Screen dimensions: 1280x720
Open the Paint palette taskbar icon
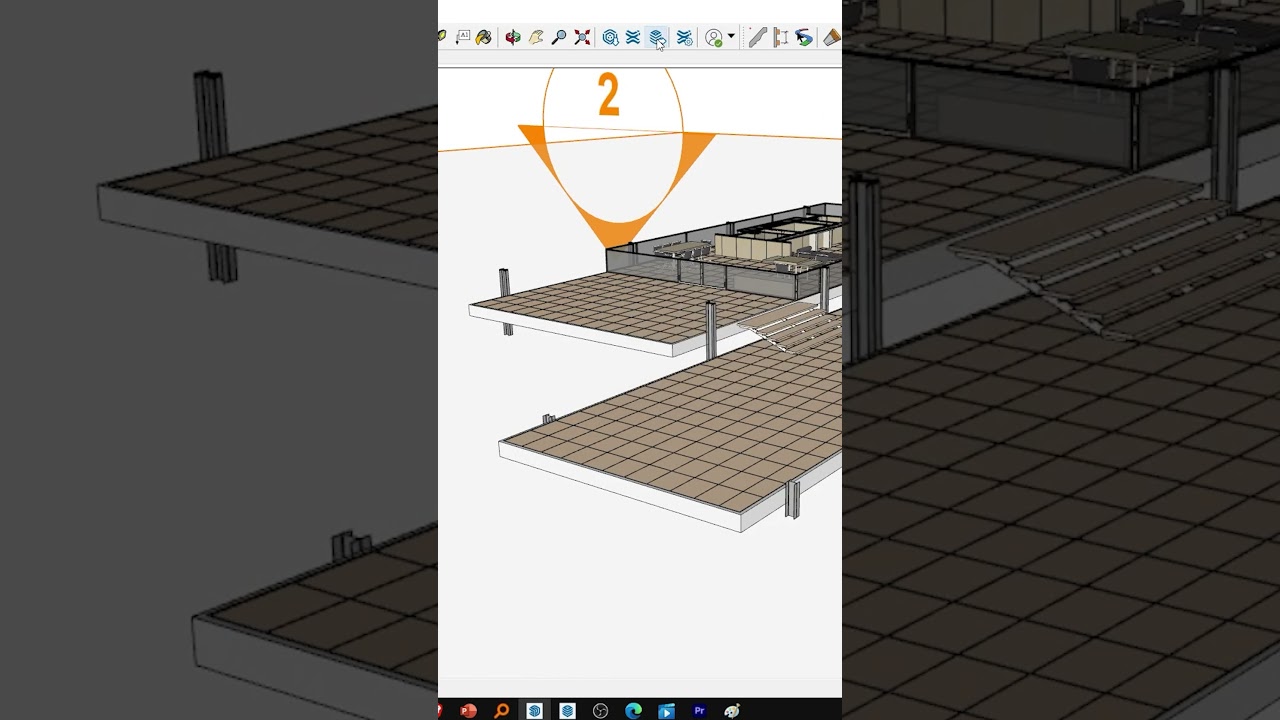(x=732, y=711)
